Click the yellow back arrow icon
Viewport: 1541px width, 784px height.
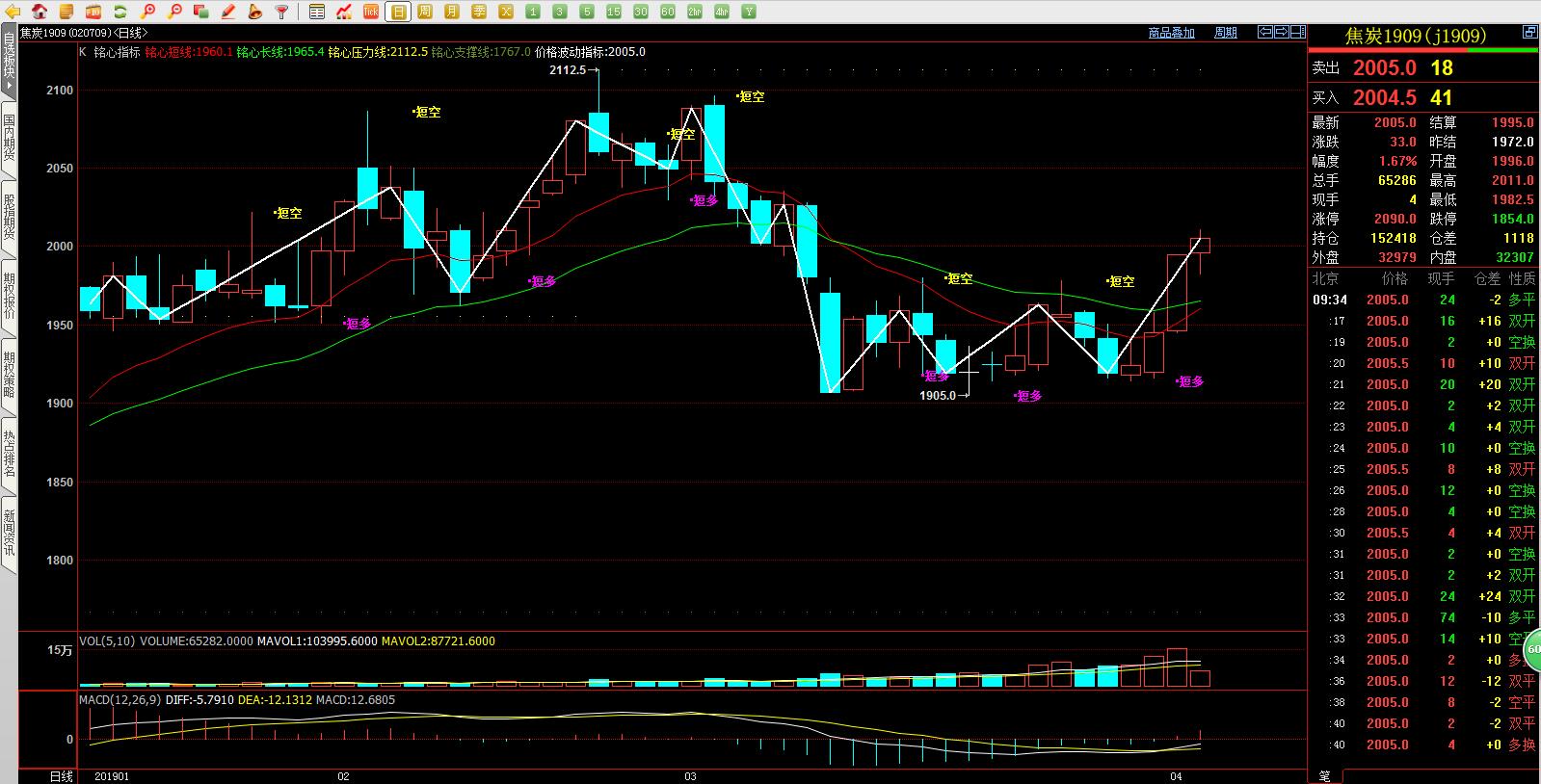coord(13,12)
